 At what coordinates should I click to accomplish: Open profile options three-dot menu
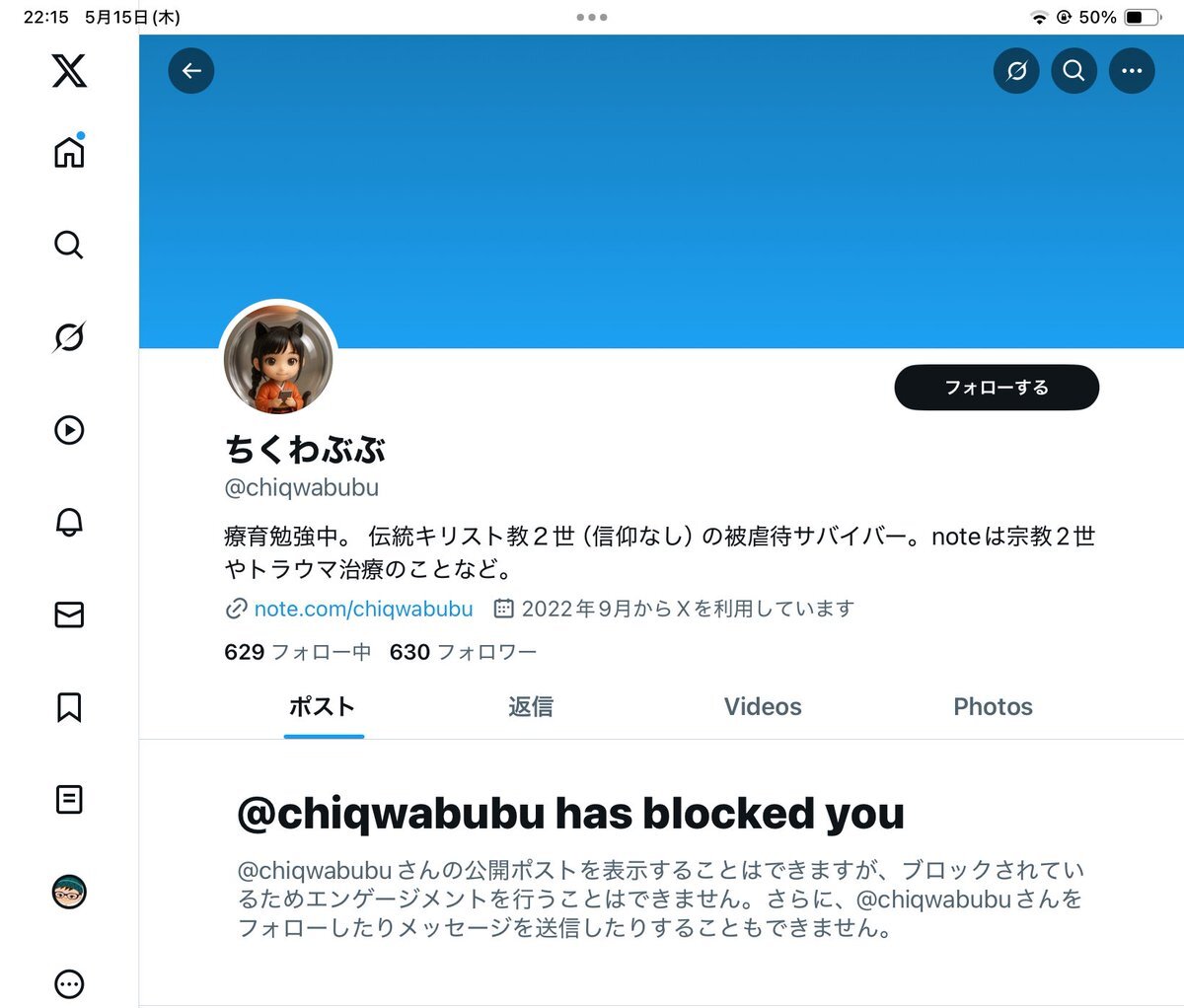[x=1132, y=71]
